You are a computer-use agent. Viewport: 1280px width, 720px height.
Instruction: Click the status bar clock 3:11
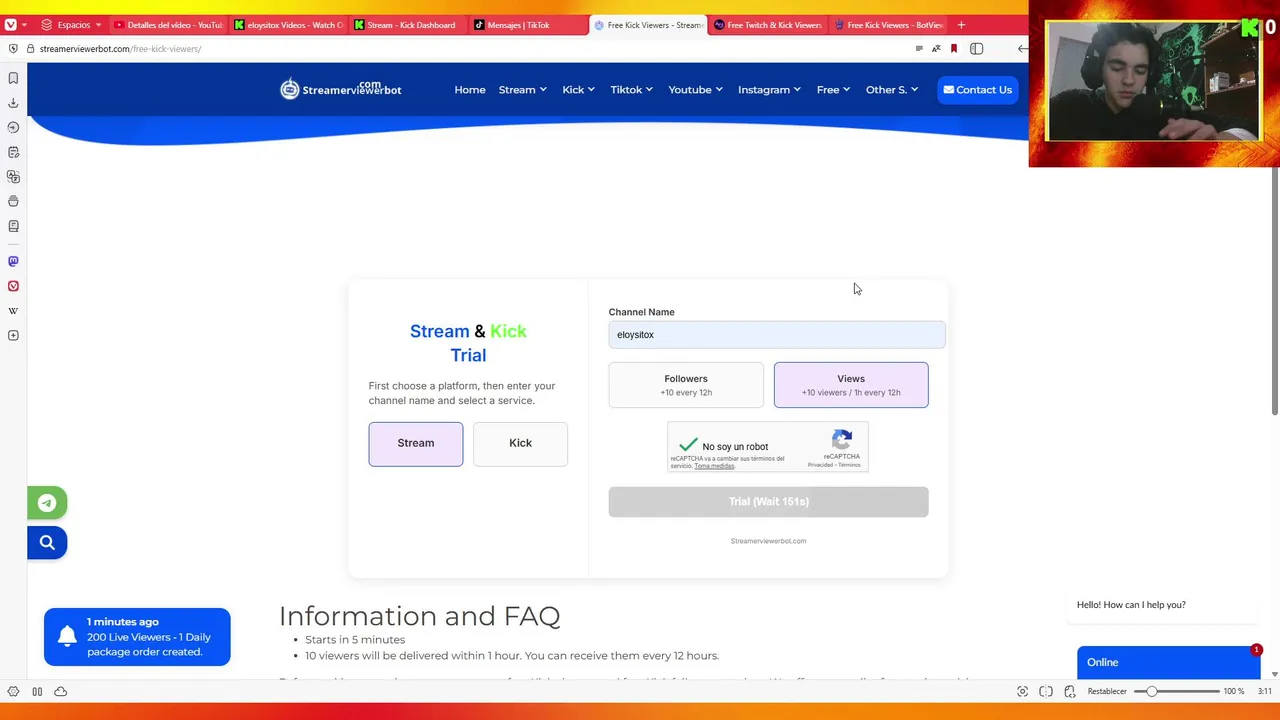[x=1264, y=692]
